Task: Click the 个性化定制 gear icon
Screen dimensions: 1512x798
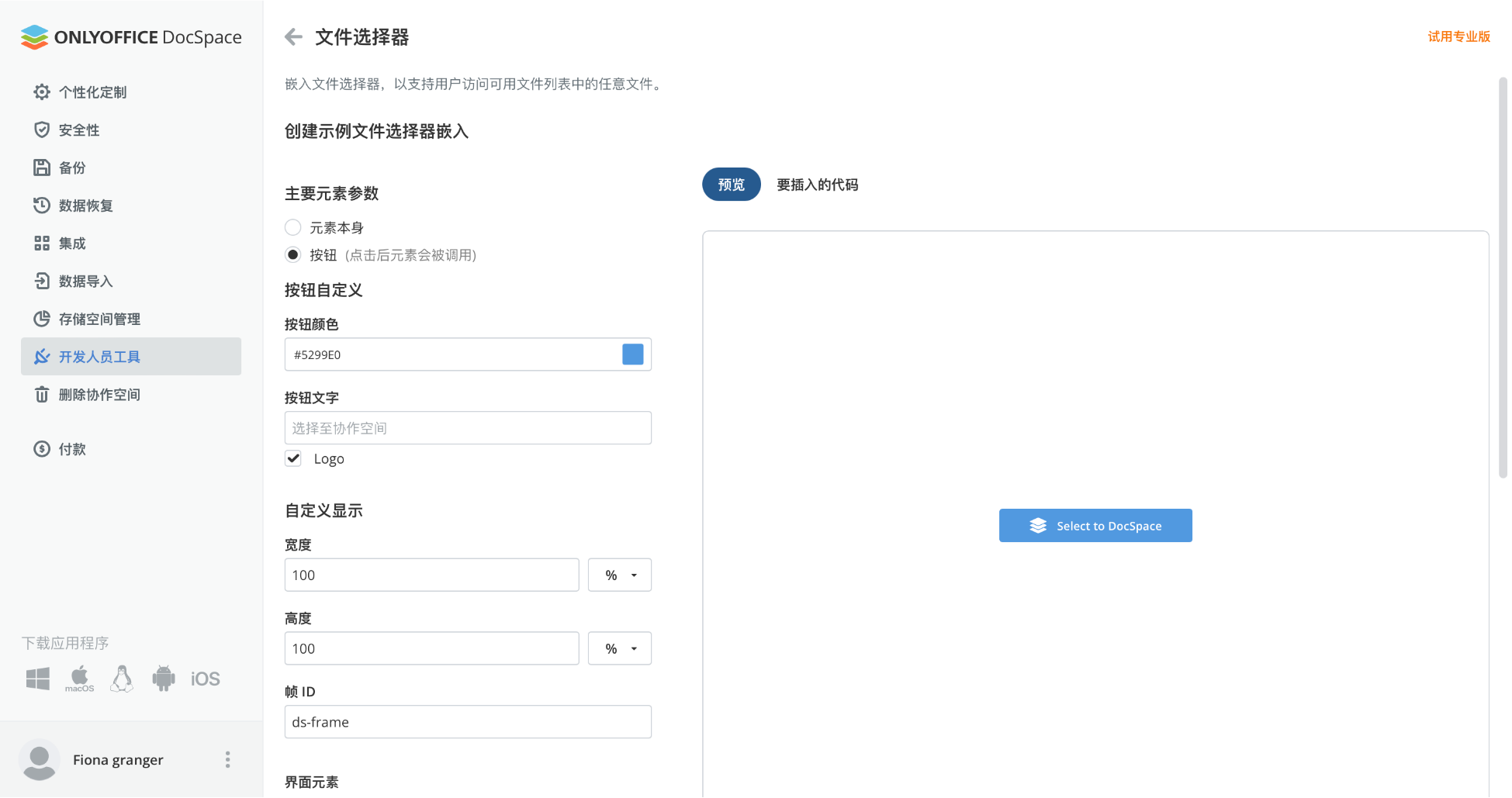Action: tap(42, 92)
